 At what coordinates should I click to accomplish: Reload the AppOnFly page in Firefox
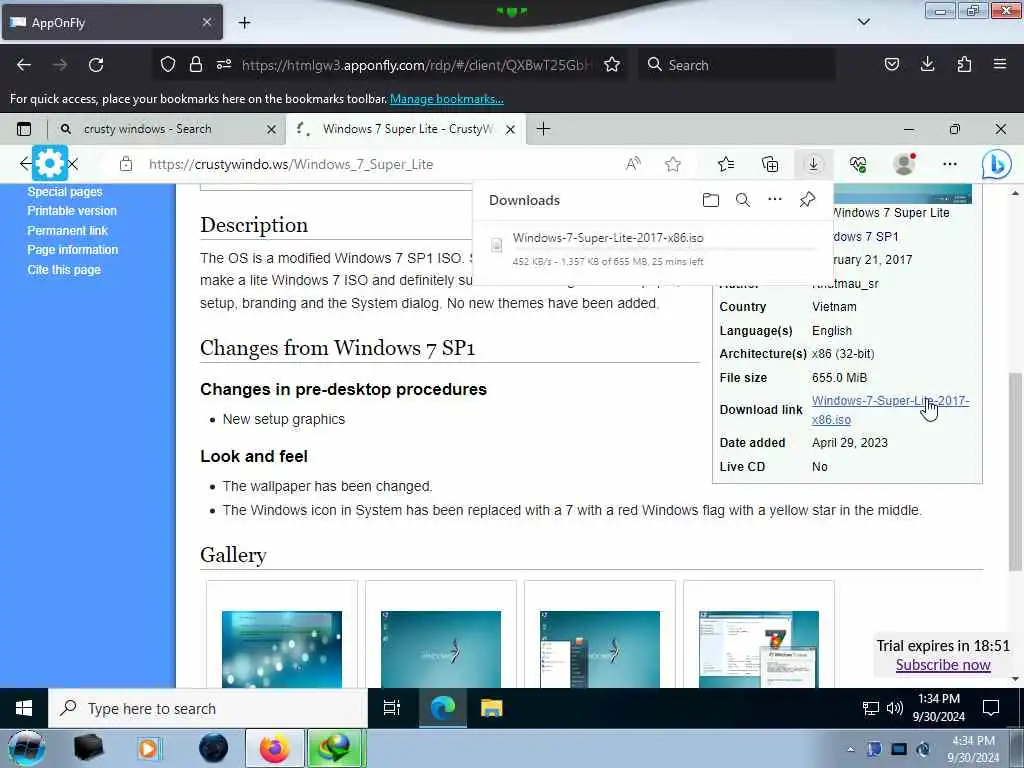pyautogui.click(x=96, y=65)
